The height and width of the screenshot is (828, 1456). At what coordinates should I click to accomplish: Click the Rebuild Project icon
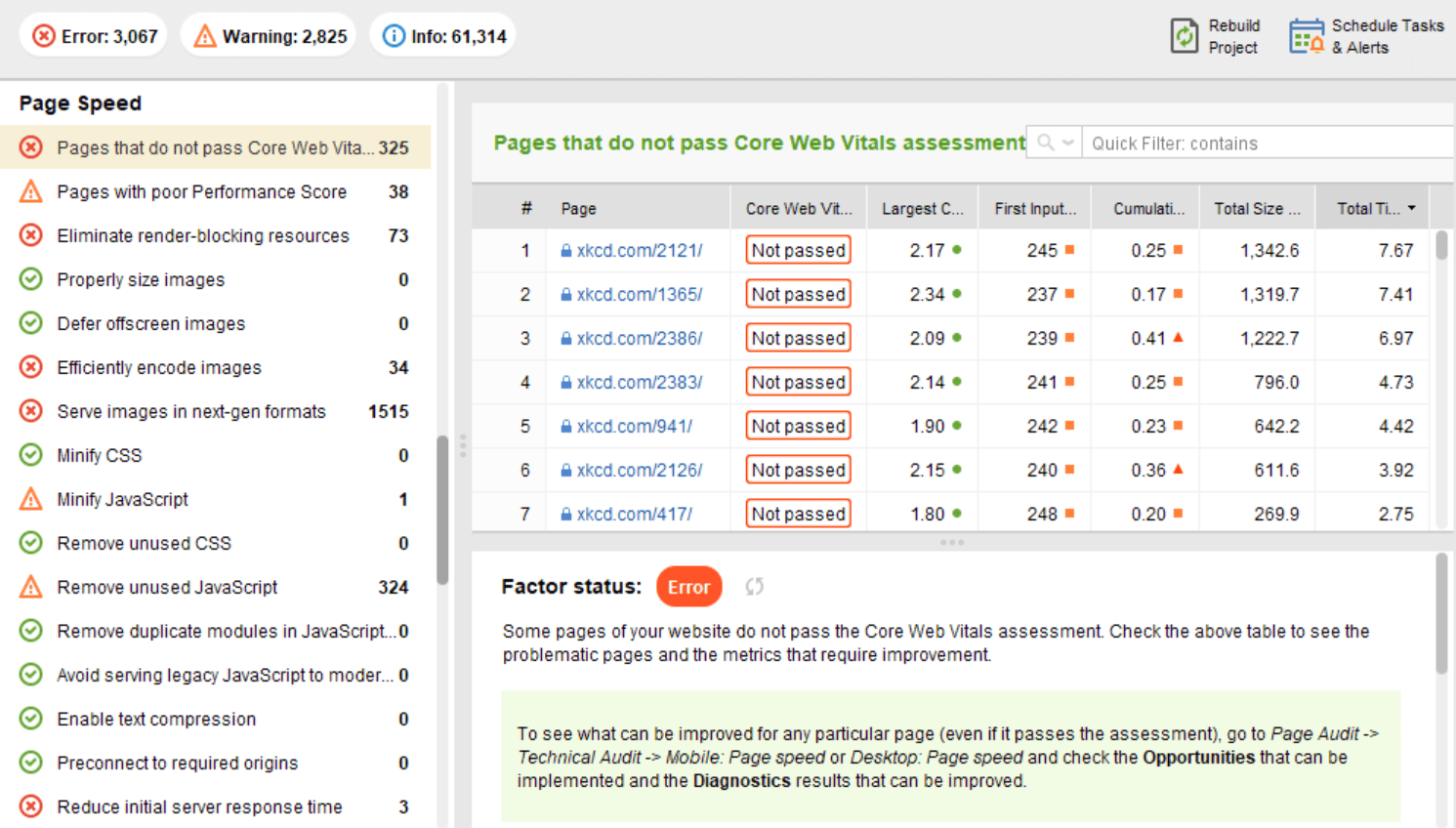pyautogui.click(x=1184, y=36)
